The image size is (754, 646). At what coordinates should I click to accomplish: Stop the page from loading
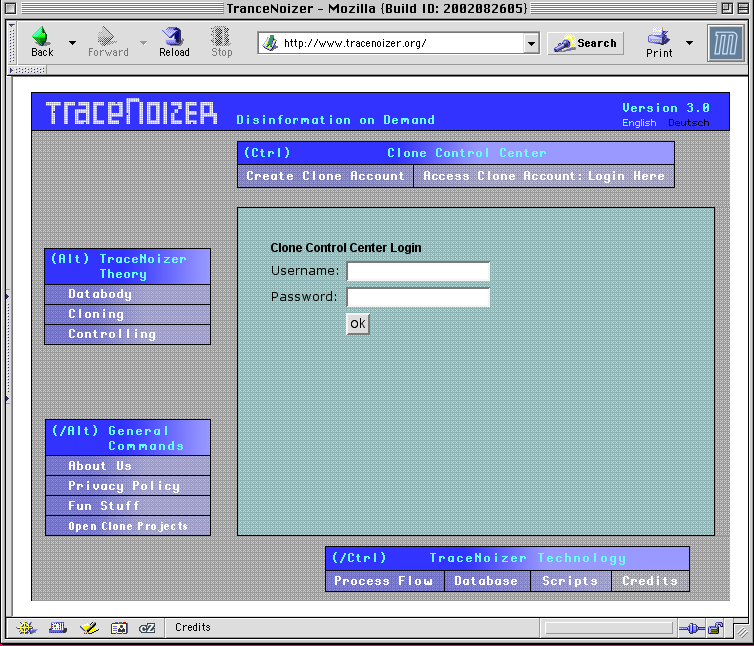[x=221, y=42]
